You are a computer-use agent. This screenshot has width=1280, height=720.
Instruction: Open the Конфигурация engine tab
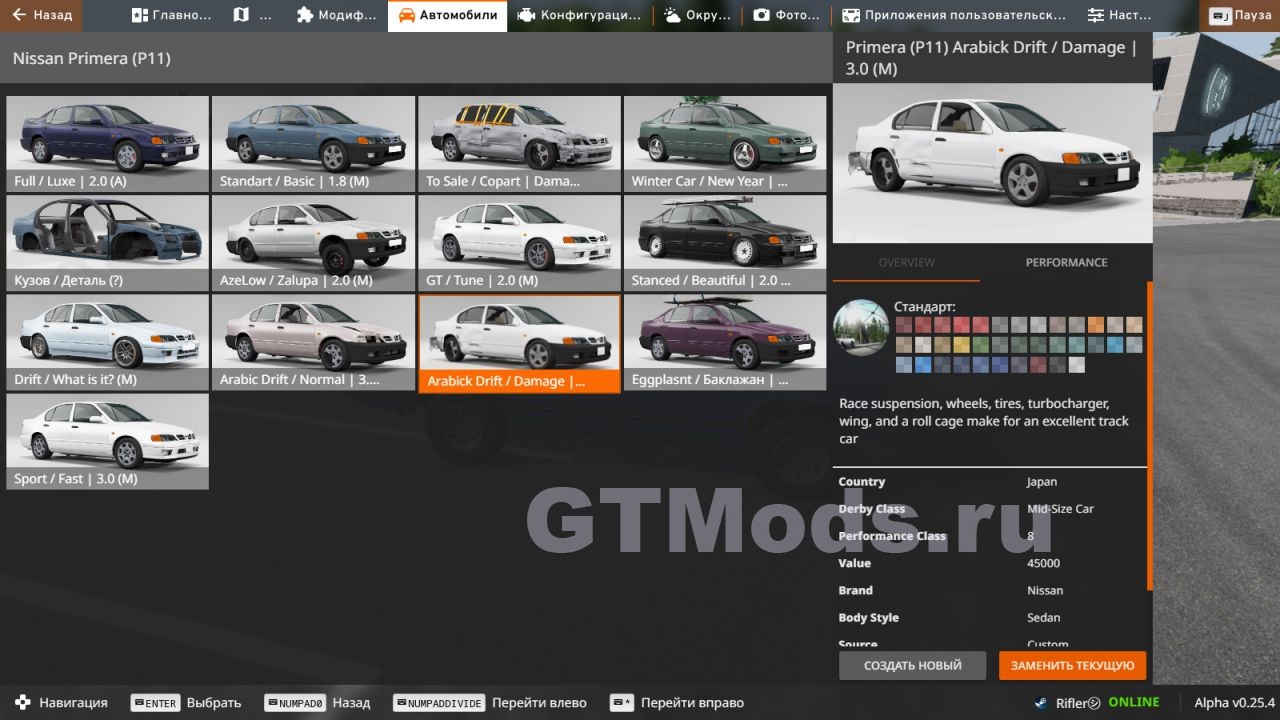click(x=579, y=15)
